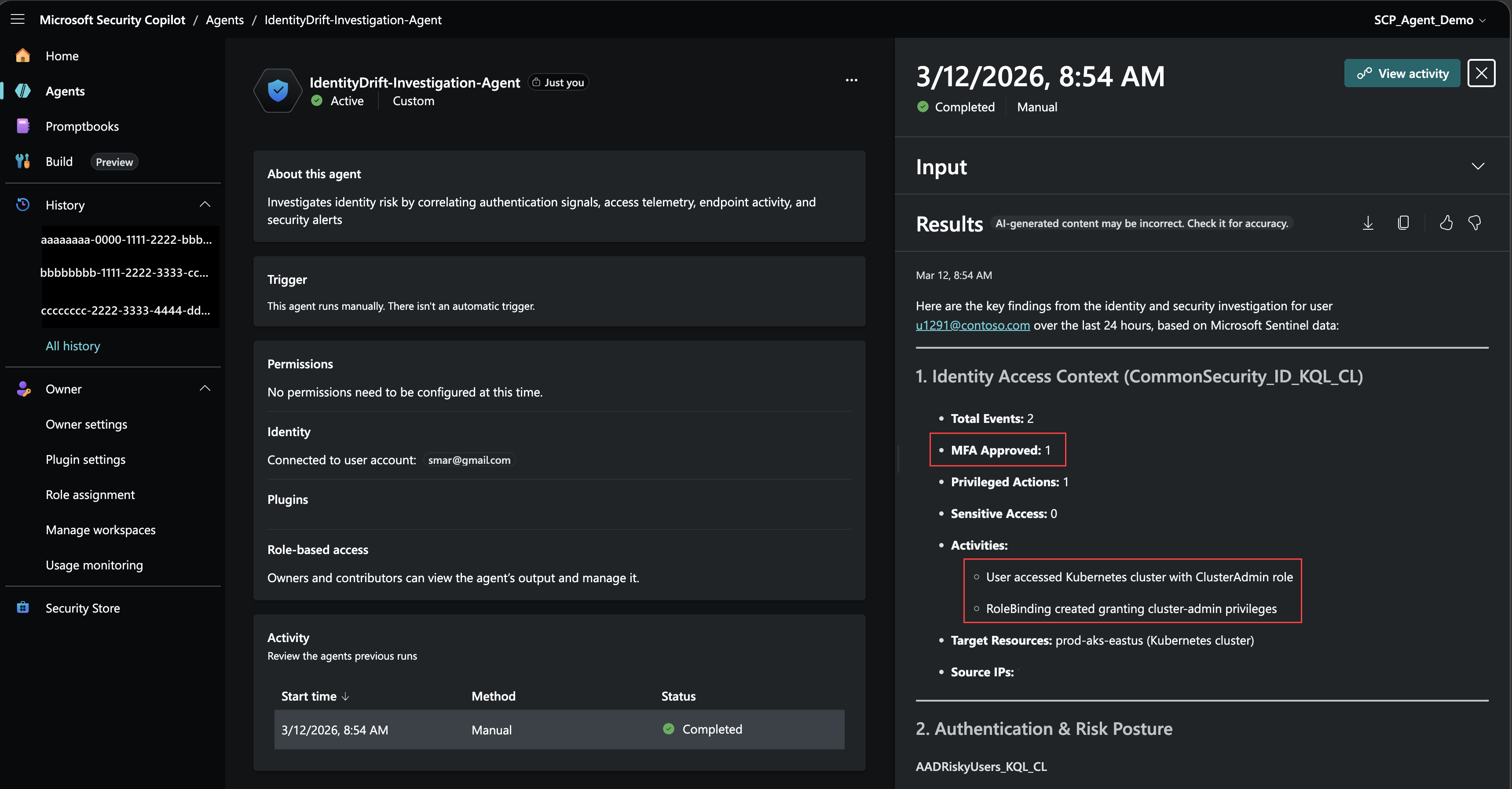
Task: Open Role assignment
Action: point(90,494)
